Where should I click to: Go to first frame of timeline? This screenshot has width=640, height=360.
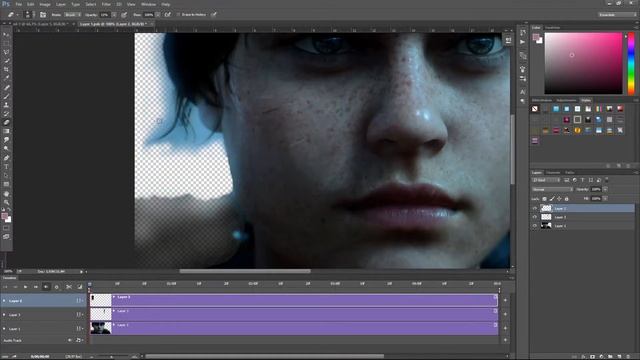tap(5, 287)
